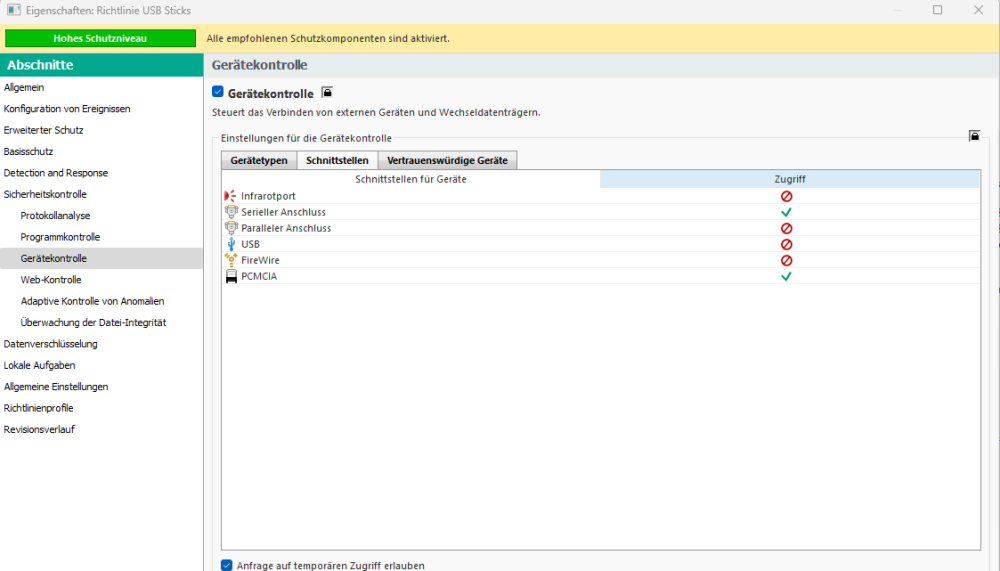Switch to the Gerätetypen tab
Screen dimensions: 1000x571
(x=259, y=160)
